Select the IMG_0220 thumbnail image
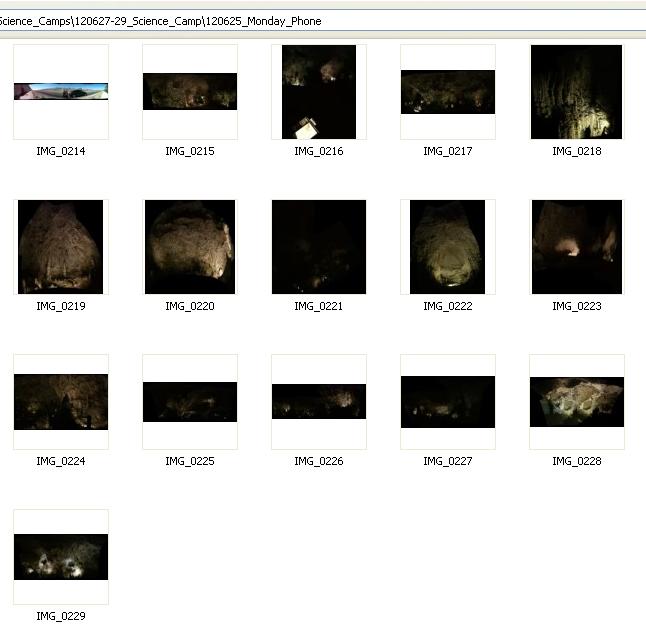The image size is (646, 643). pos(190,247)
